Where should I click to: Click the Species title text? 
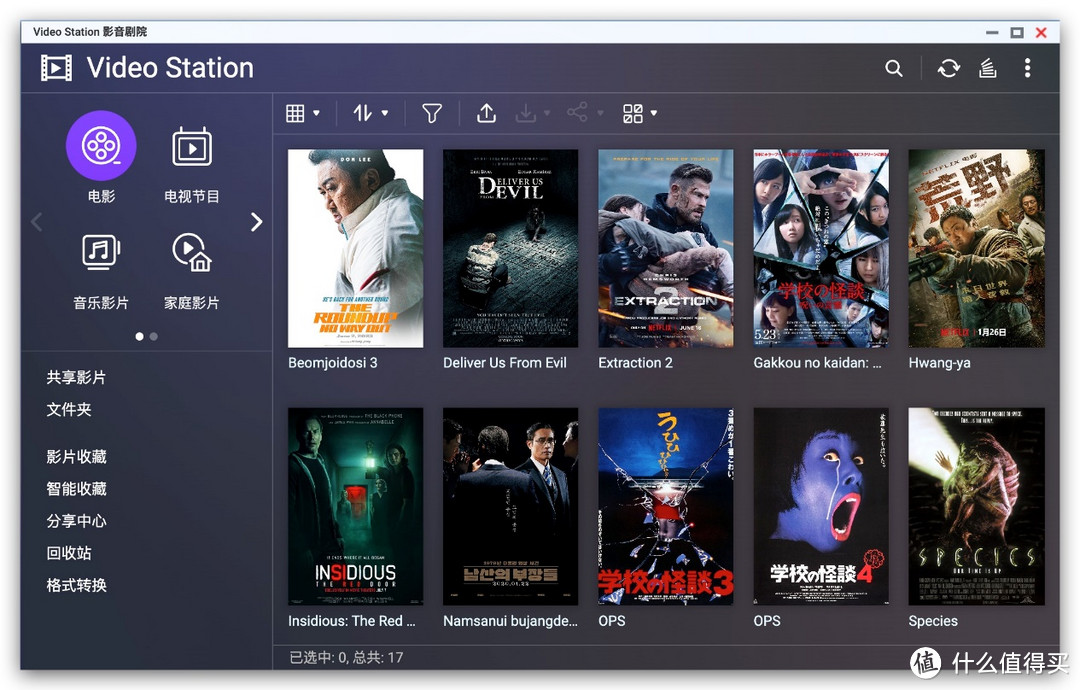[933, 621]
